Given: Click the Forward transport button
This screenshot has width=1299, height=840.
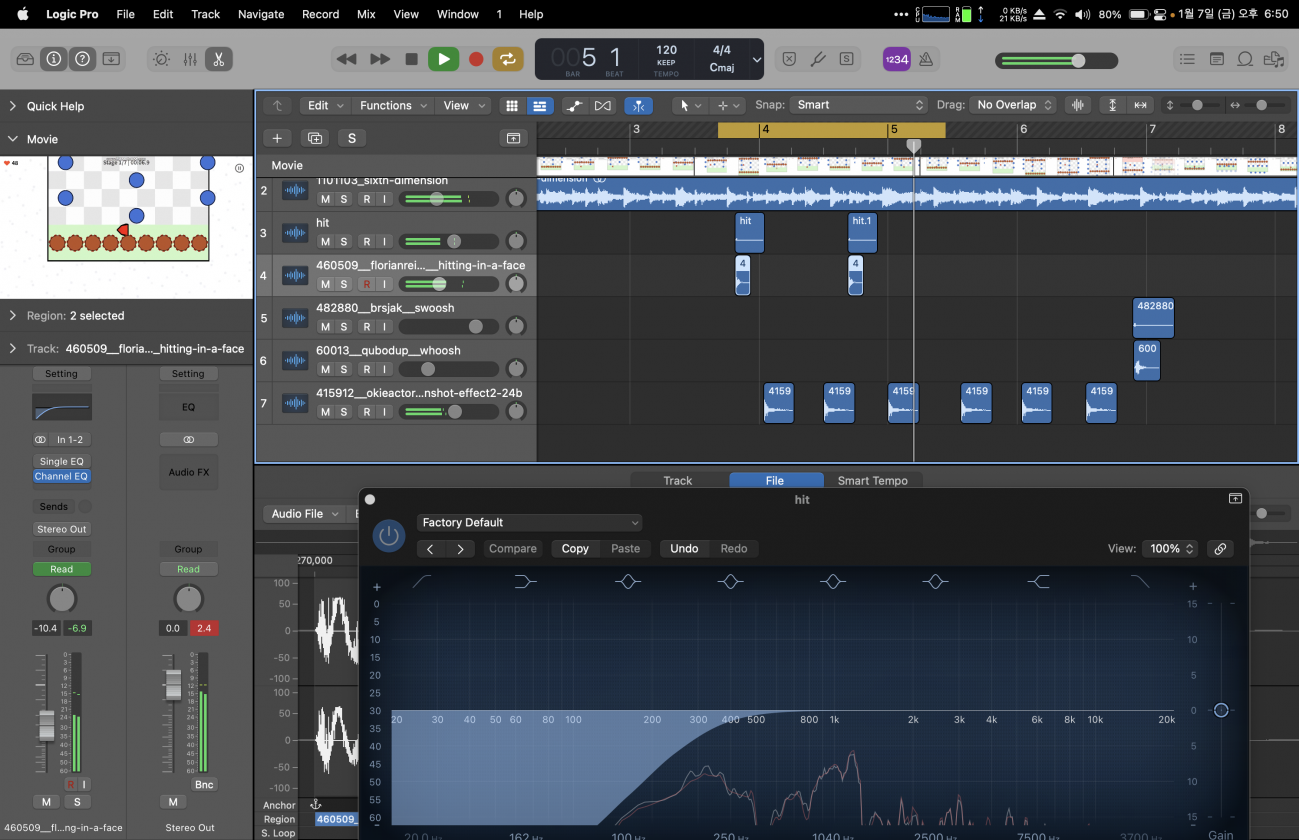Looking at the screenshot, I should 379,59.
